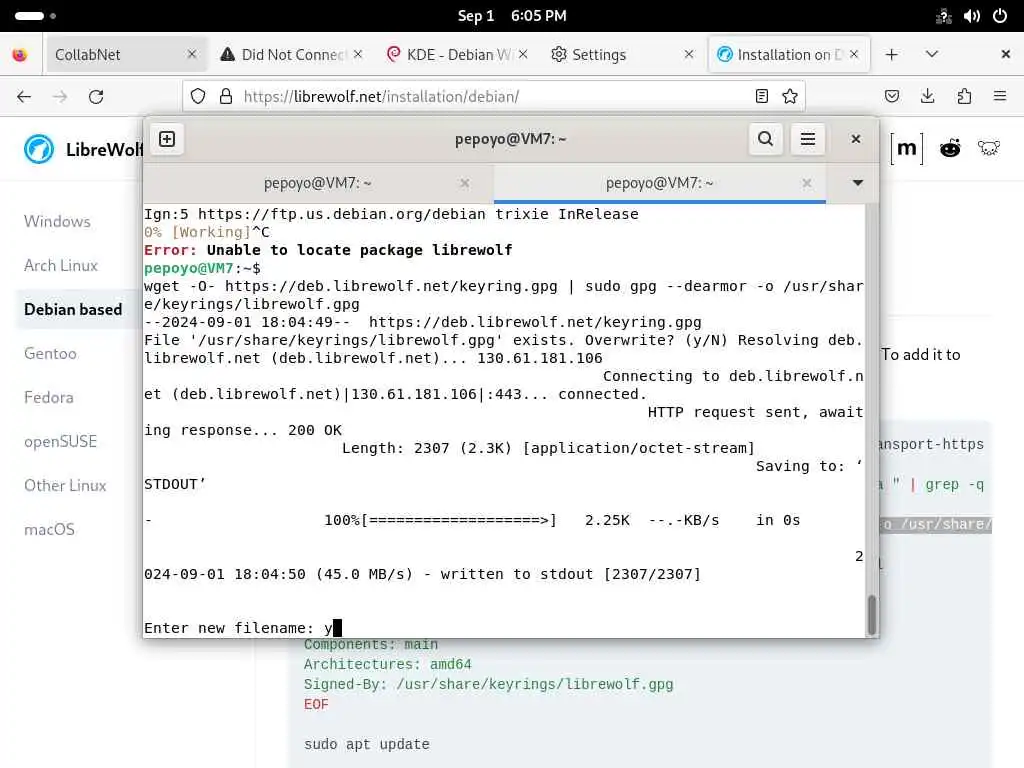Image resolution: width=1024 pixels, height=768 pixels.
Task: Click the terminal vertical scrollbar handle
Action: pos(871,615)
